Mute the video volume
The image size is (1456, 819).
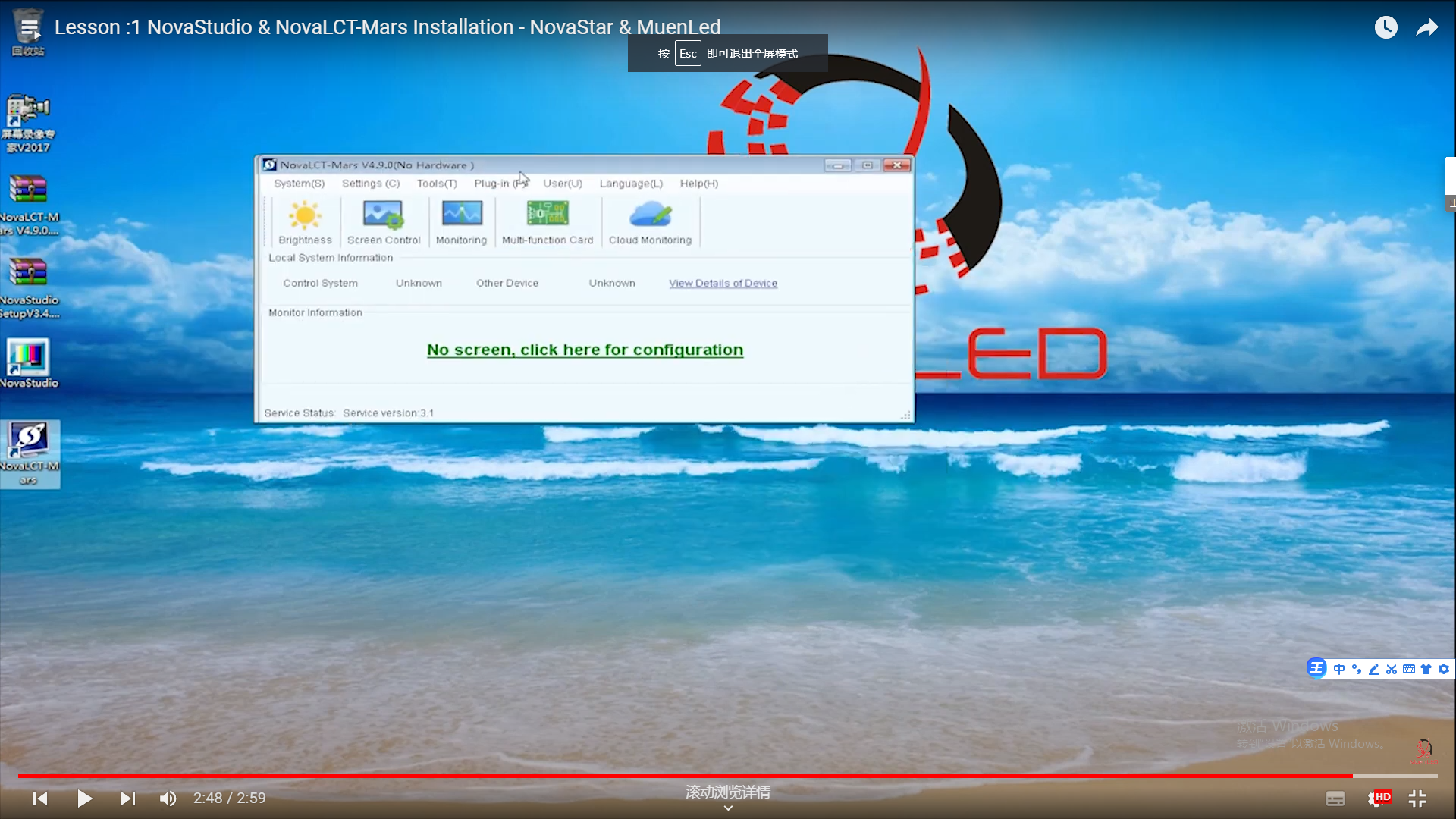(168, 799)
